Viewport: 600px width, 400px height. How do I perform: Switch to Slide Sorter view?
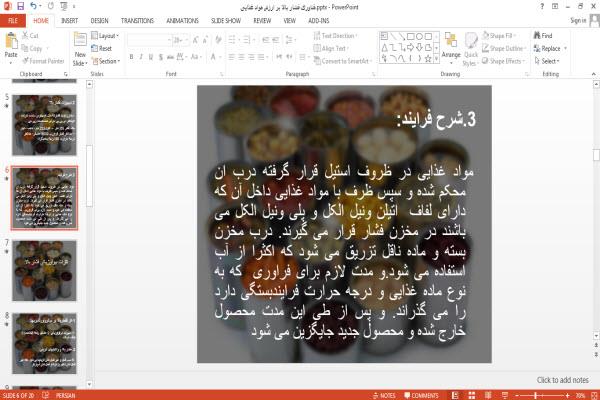472,395
